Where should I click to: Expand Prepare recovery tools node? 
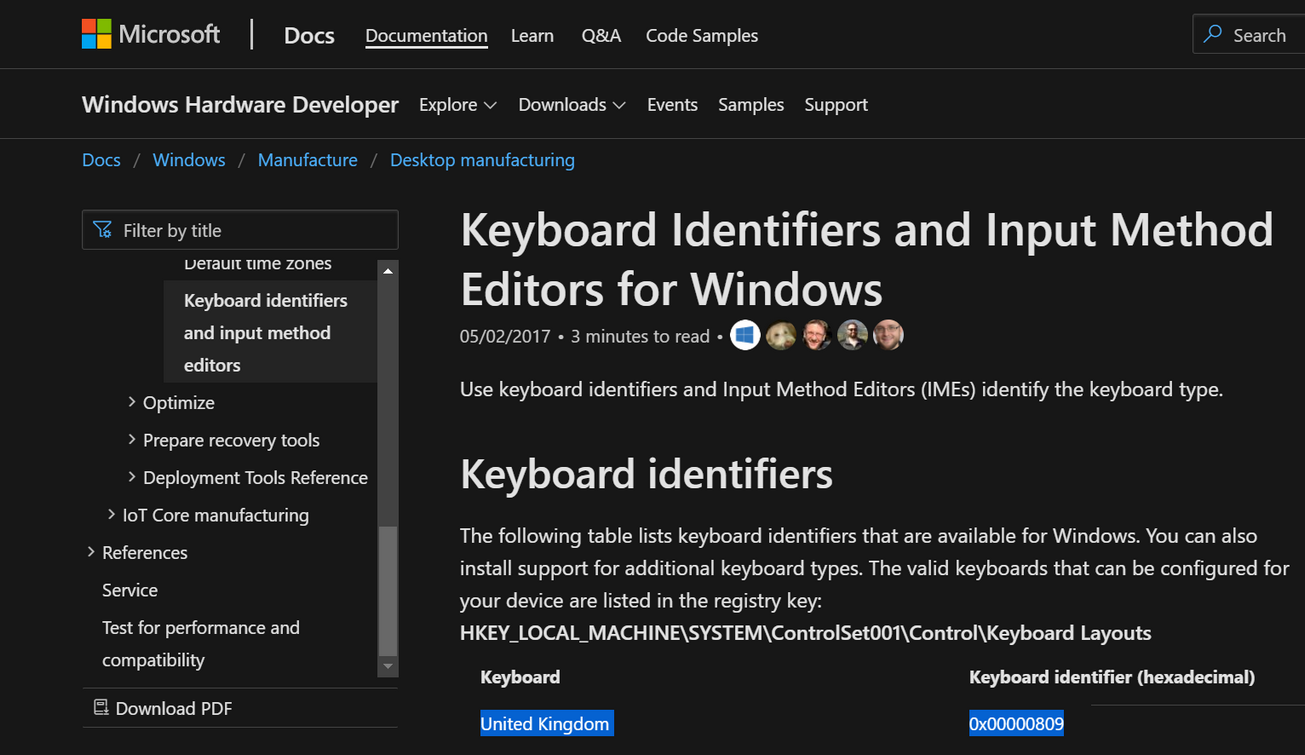click(x=132, y=440)
